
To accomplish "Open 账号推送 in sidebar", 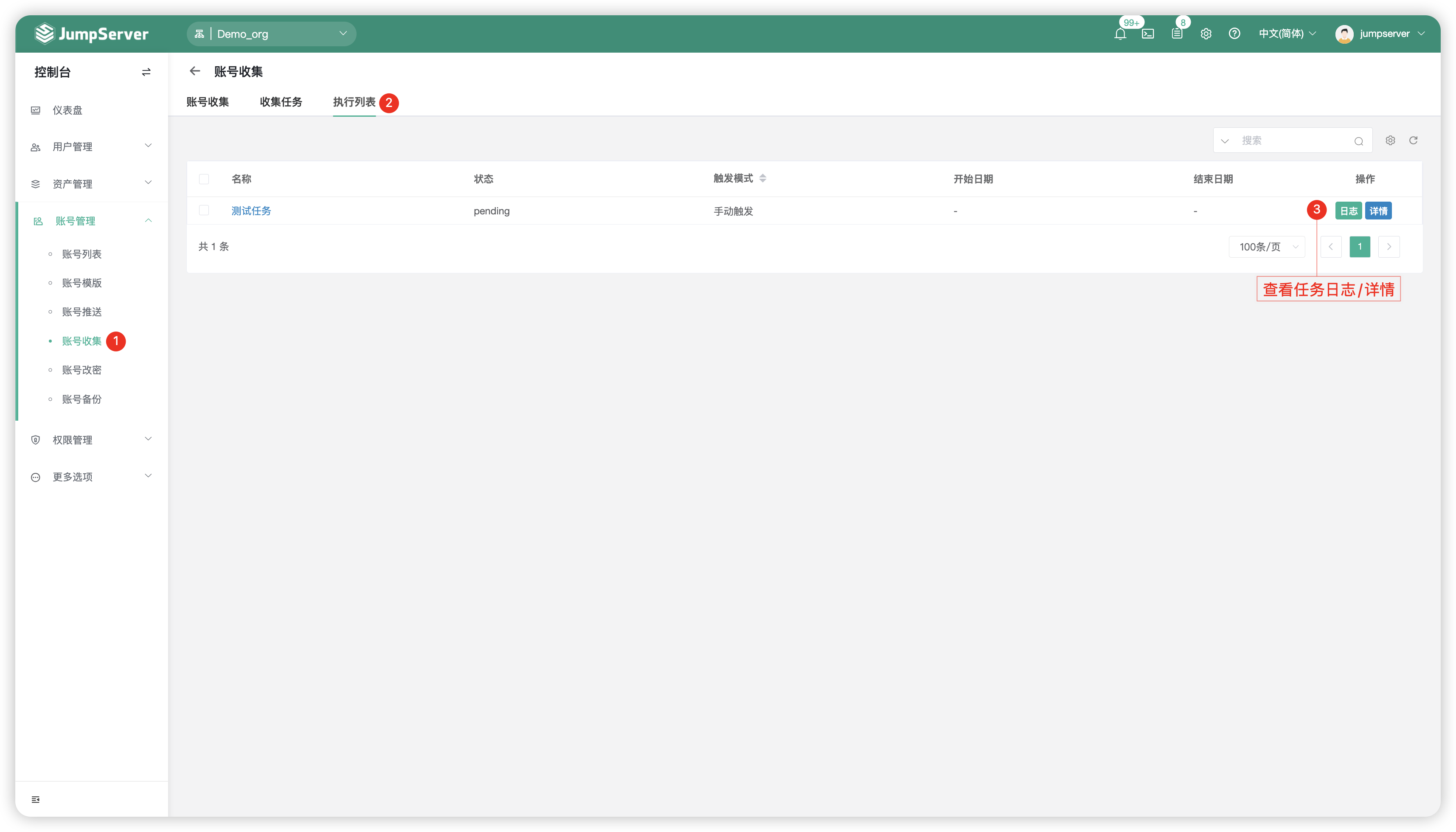I will pos(82,312).
